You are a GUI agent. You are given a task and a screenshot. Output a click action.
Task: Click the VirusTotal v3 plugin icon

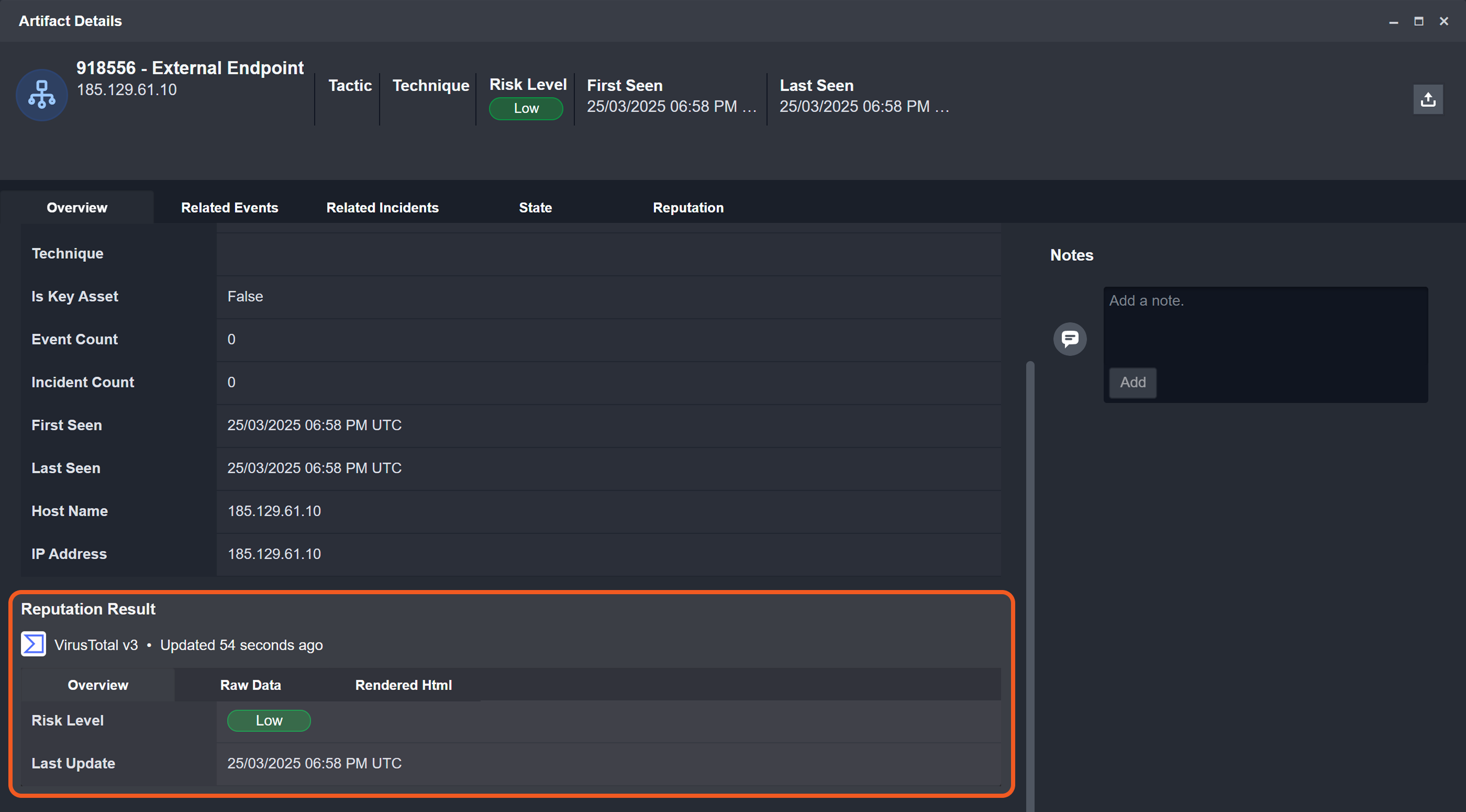point(33,644)
